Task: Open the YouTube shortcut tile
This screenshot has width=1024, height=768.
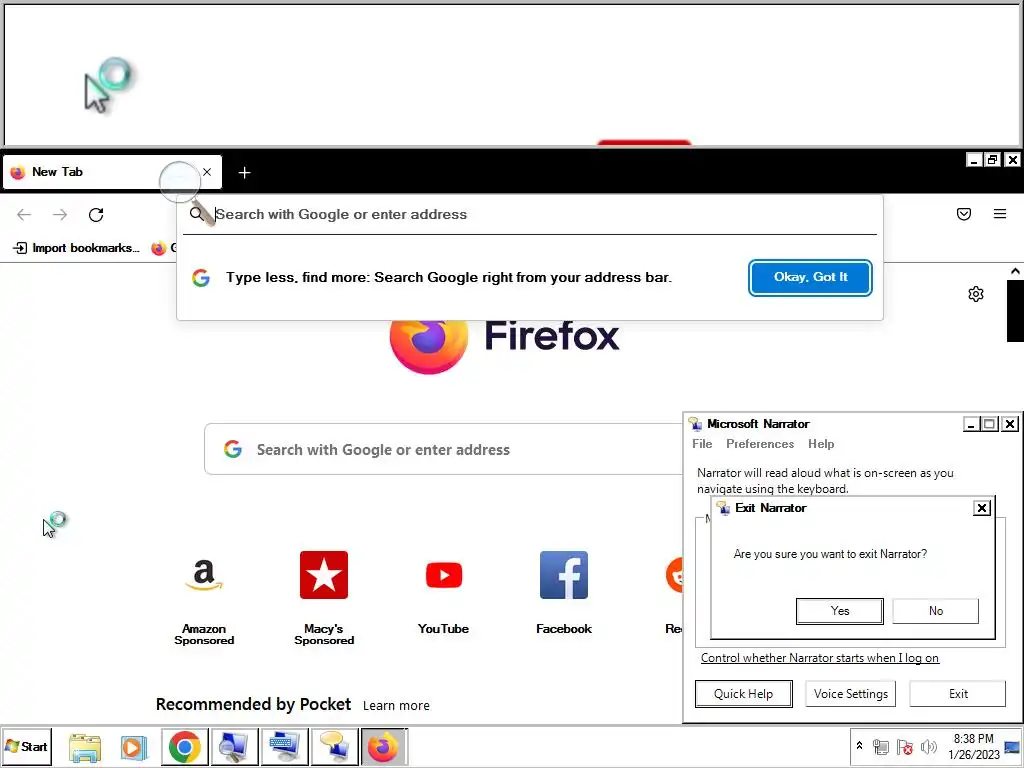Action: click(x=443, y=593)
